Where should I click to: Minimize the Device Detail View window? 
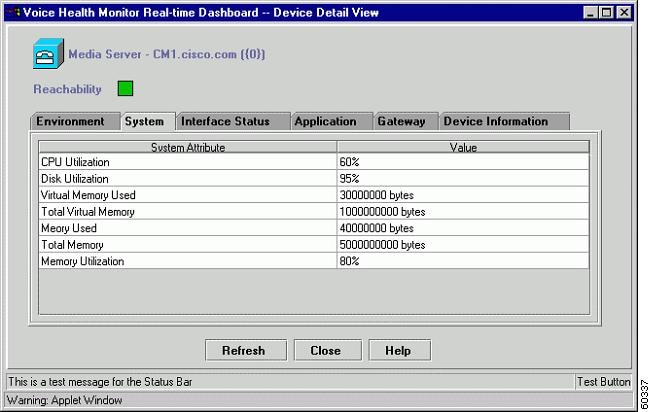point(590,12)
